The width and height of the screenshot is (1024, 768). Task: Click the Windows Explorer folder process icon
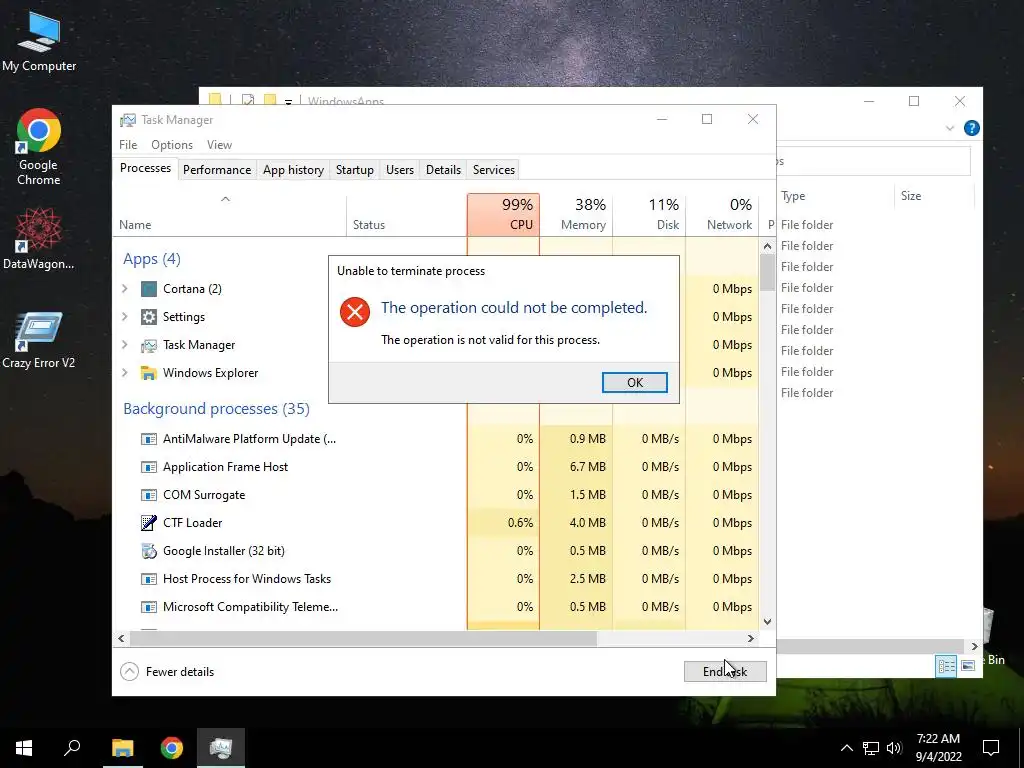coord(149,373)
